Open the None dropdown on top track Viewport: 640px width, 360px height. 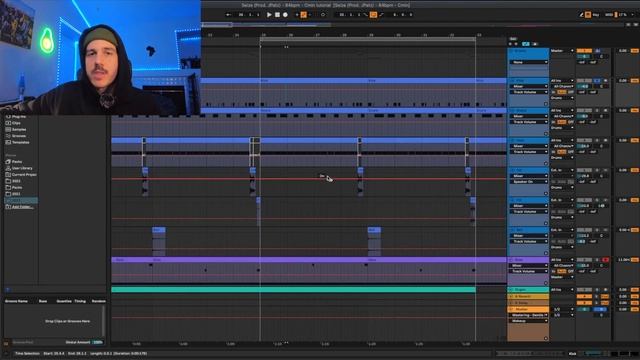click(x=529, y=62)
